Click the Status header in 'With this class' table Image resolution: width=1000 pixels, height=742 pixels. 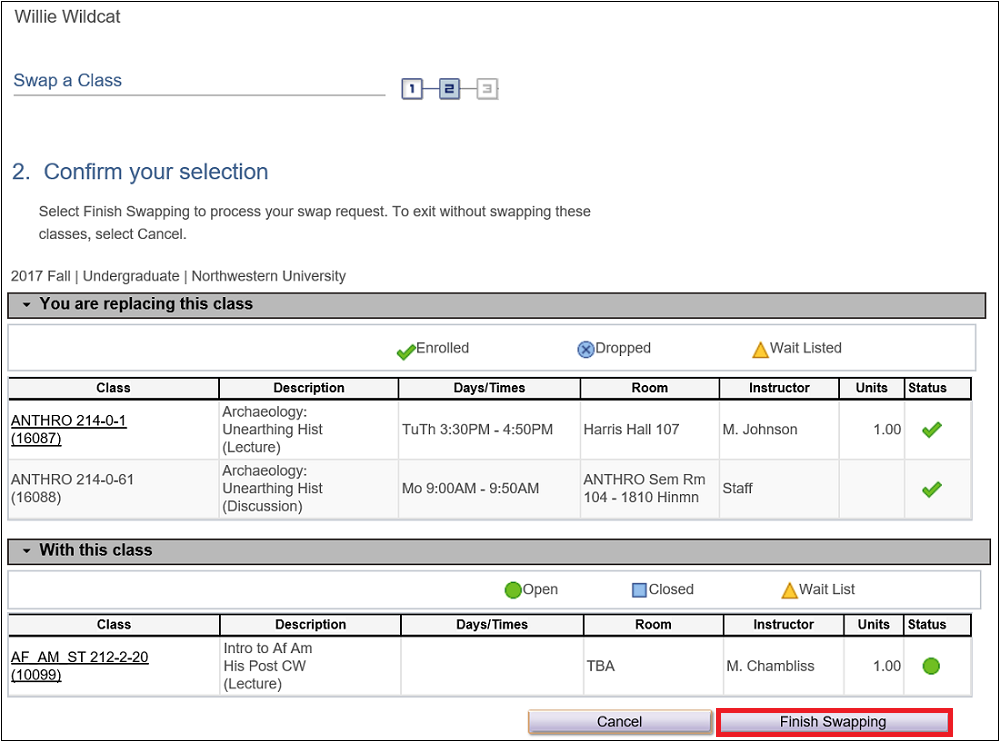tap(938, 625)
